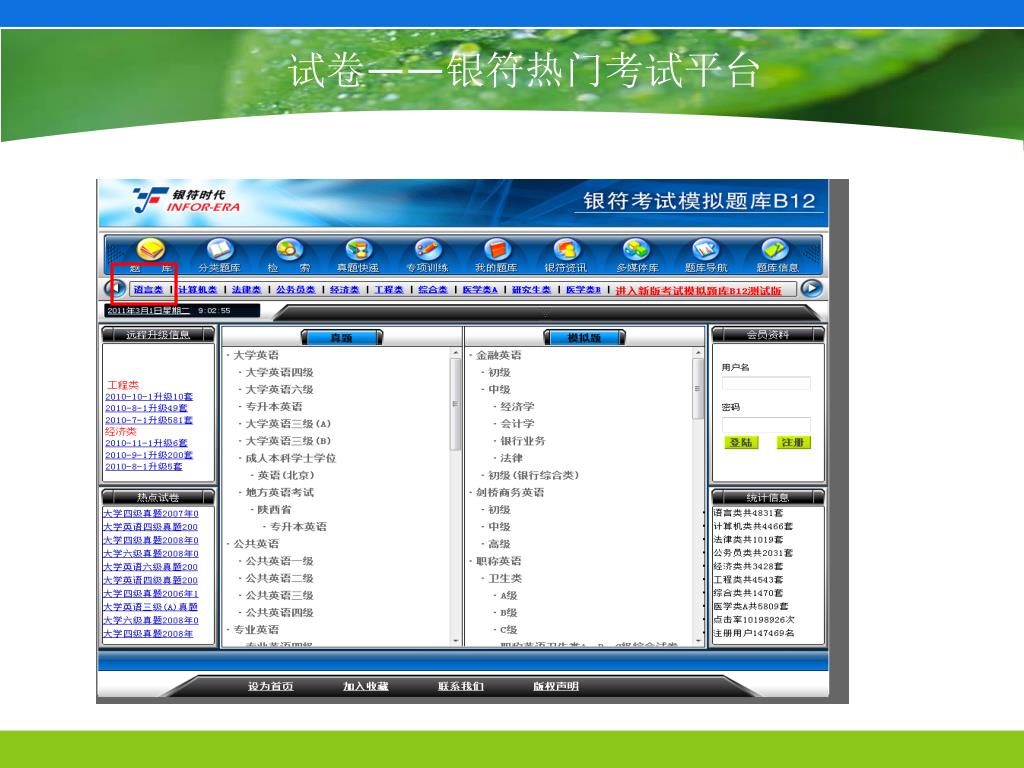Select 英语(北京) in the tree

click(x=286, y=475)
